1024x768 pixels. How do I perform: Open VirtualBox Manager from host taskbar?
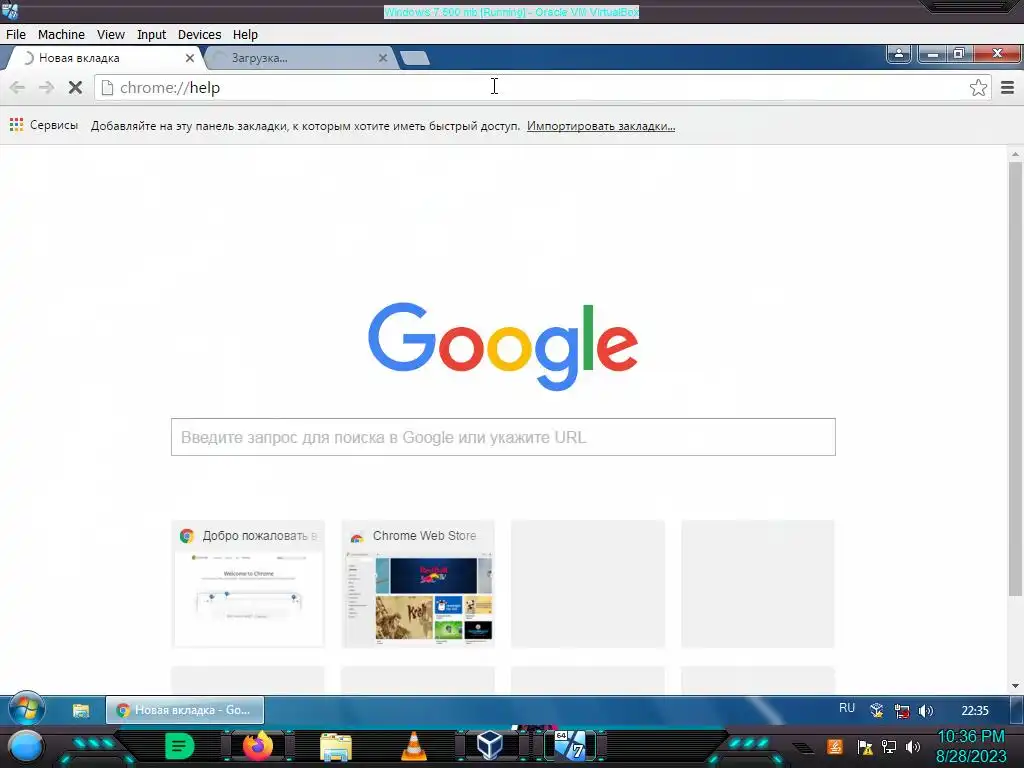click(x=490, y=746)
